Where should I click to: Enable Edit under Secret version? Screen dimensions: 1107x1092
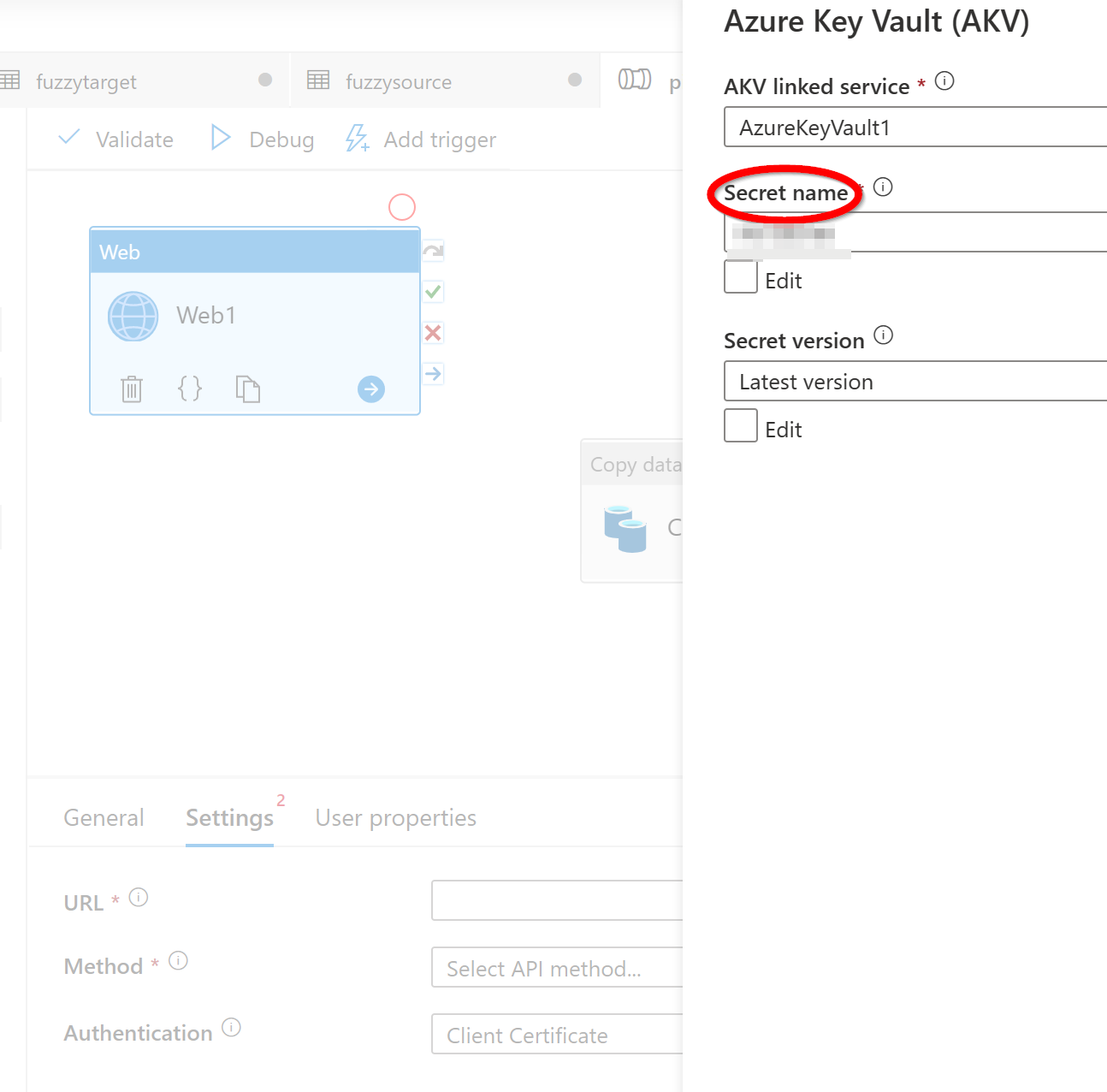(x=740, y=425)
